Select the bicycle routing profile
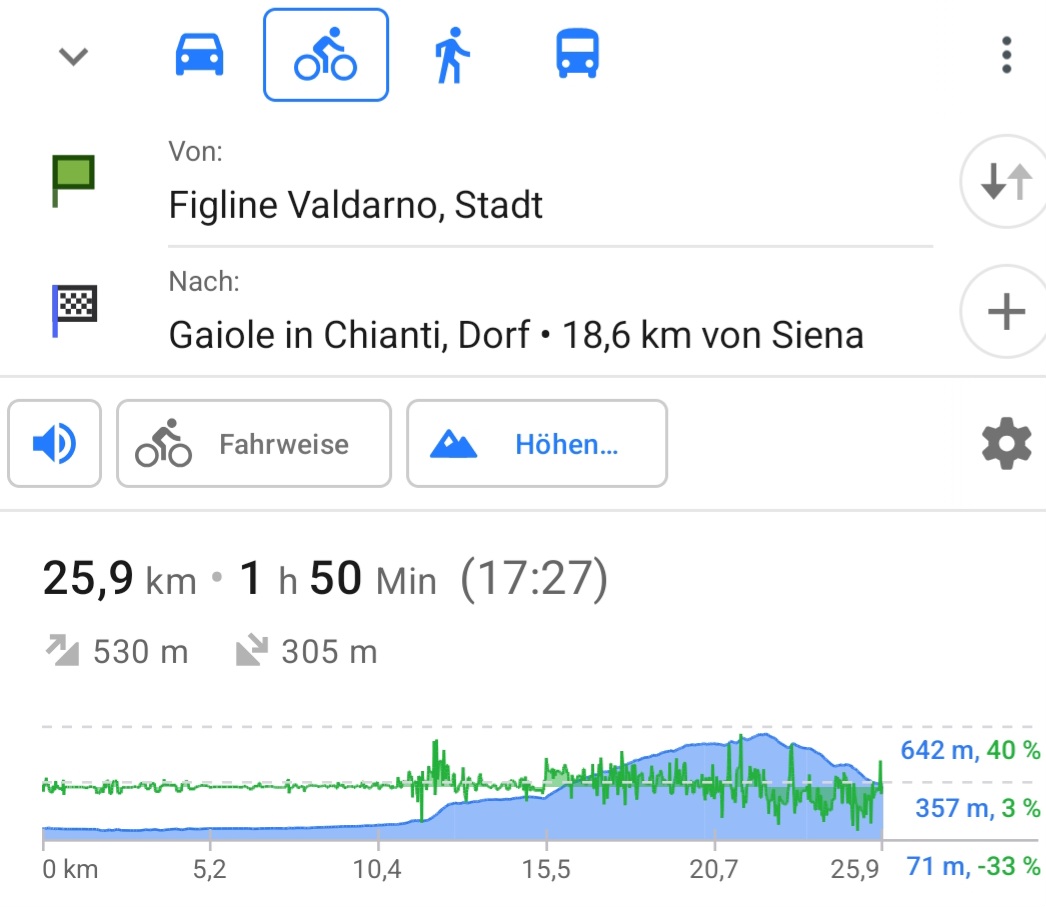The width and height of the screenshot is (1046, 907). point(325,56)
